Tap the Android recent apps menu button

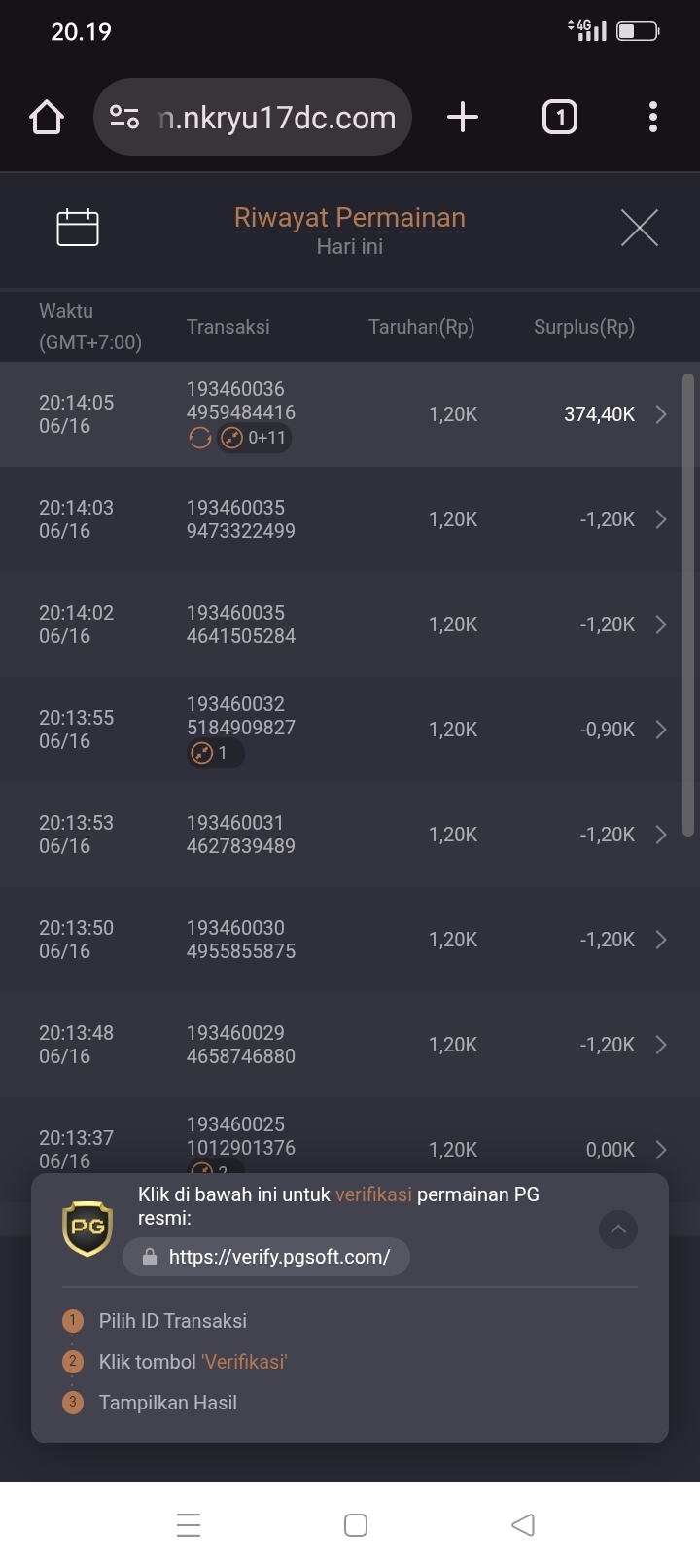point(189,1524)
